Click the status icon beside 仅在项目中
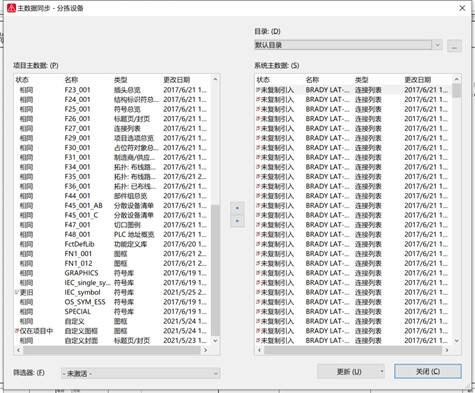This screenshot has width=475, height=393. tap(17, 331)
